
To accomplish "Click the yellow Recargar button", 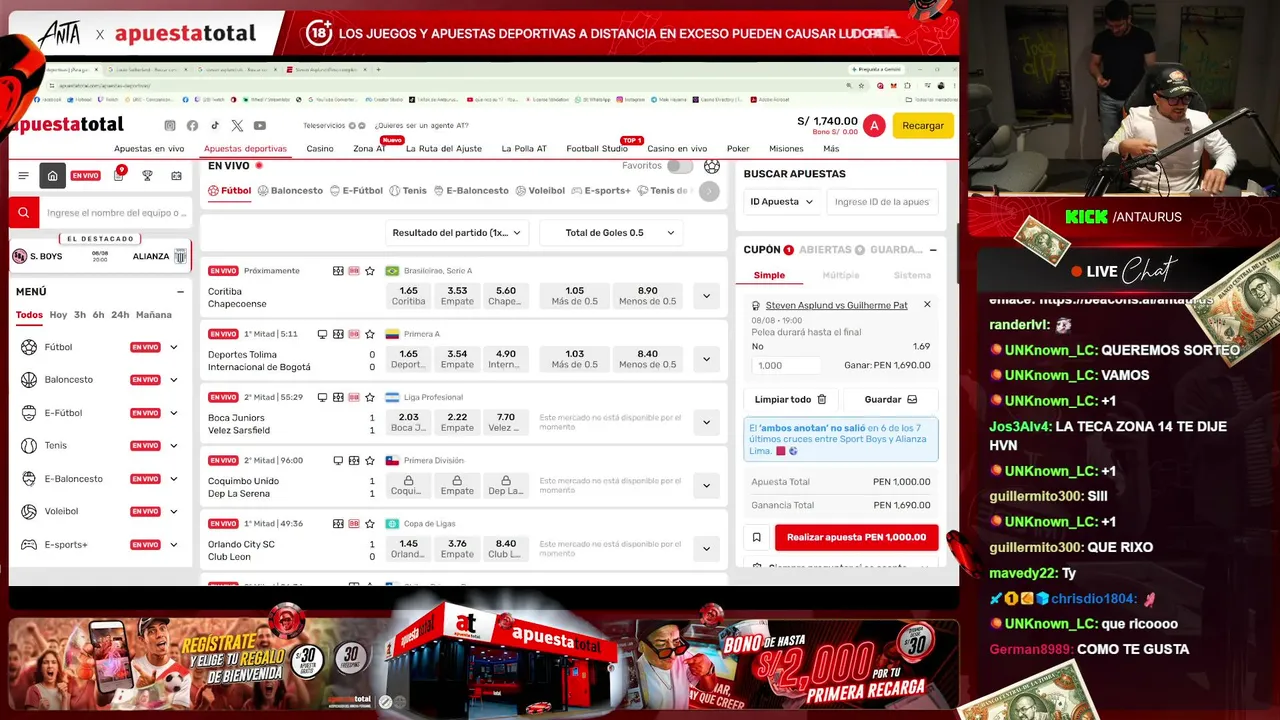I will click(x=923, y=126).
